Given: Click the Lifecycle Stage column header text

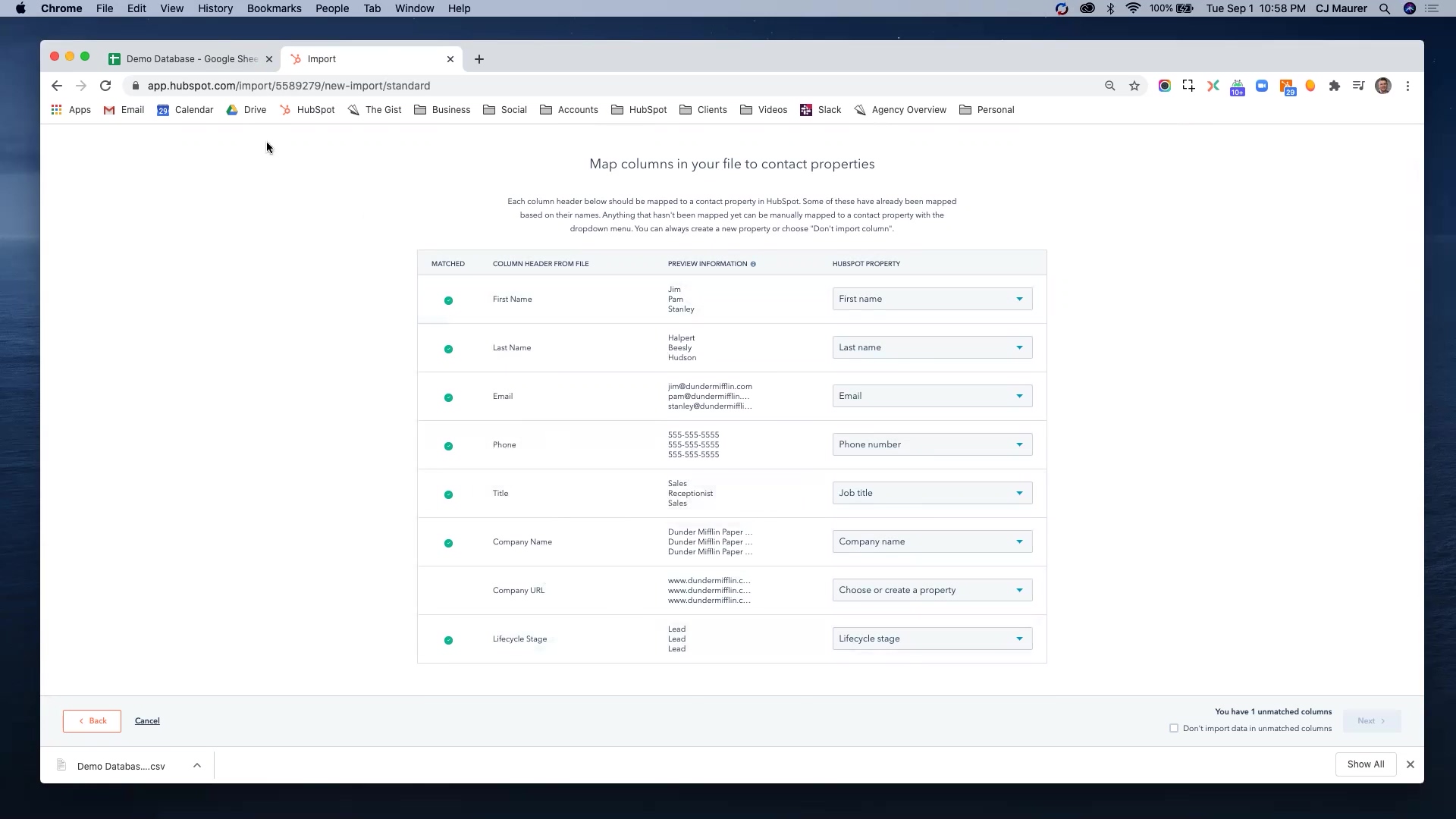Looking at the screenshot, I should coord(520,639).
